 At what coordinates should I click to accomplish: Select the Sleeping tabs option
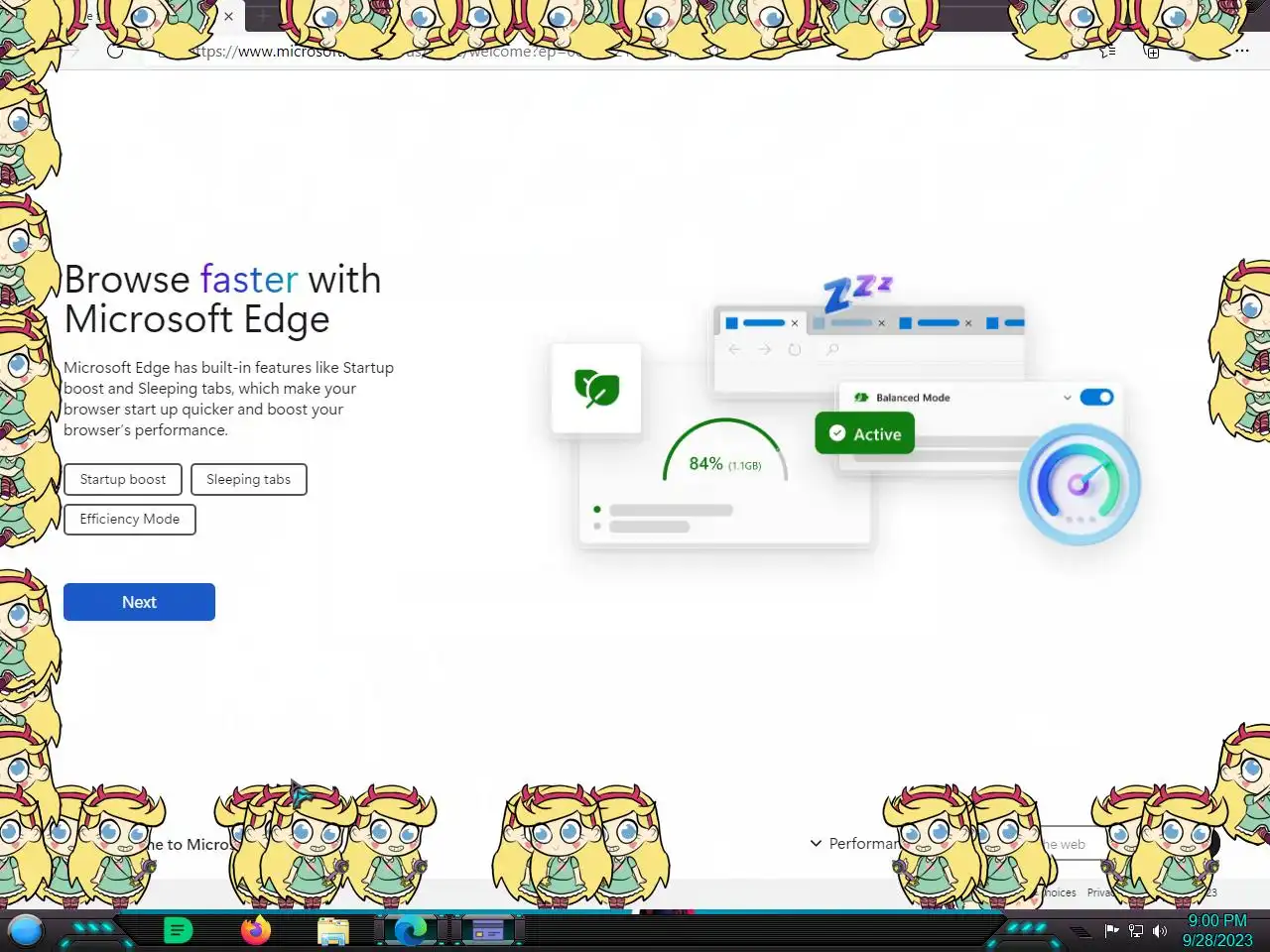pyautogui.click(x=249, y=479)
